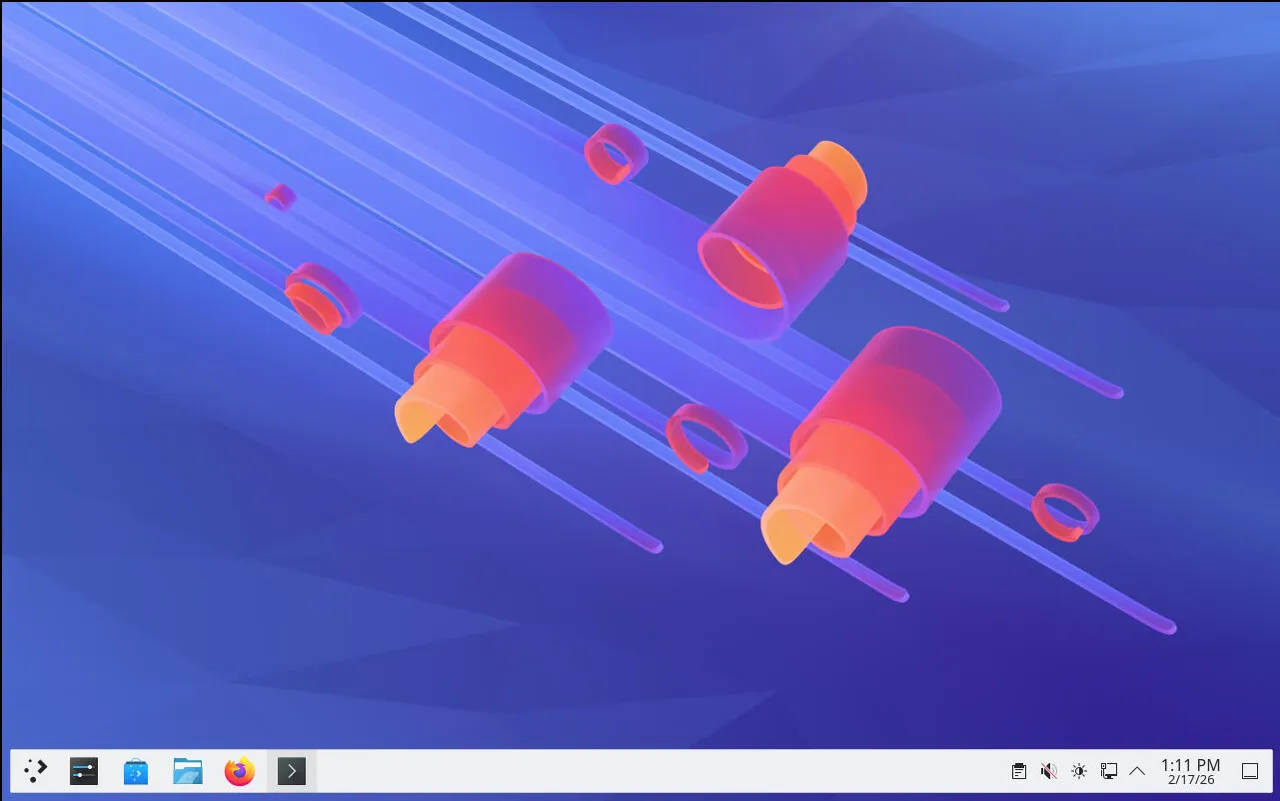This screenshot has width=1280, height=801.
Task: Open the clipboard tray applet
Action: [x=1018, y=771]
